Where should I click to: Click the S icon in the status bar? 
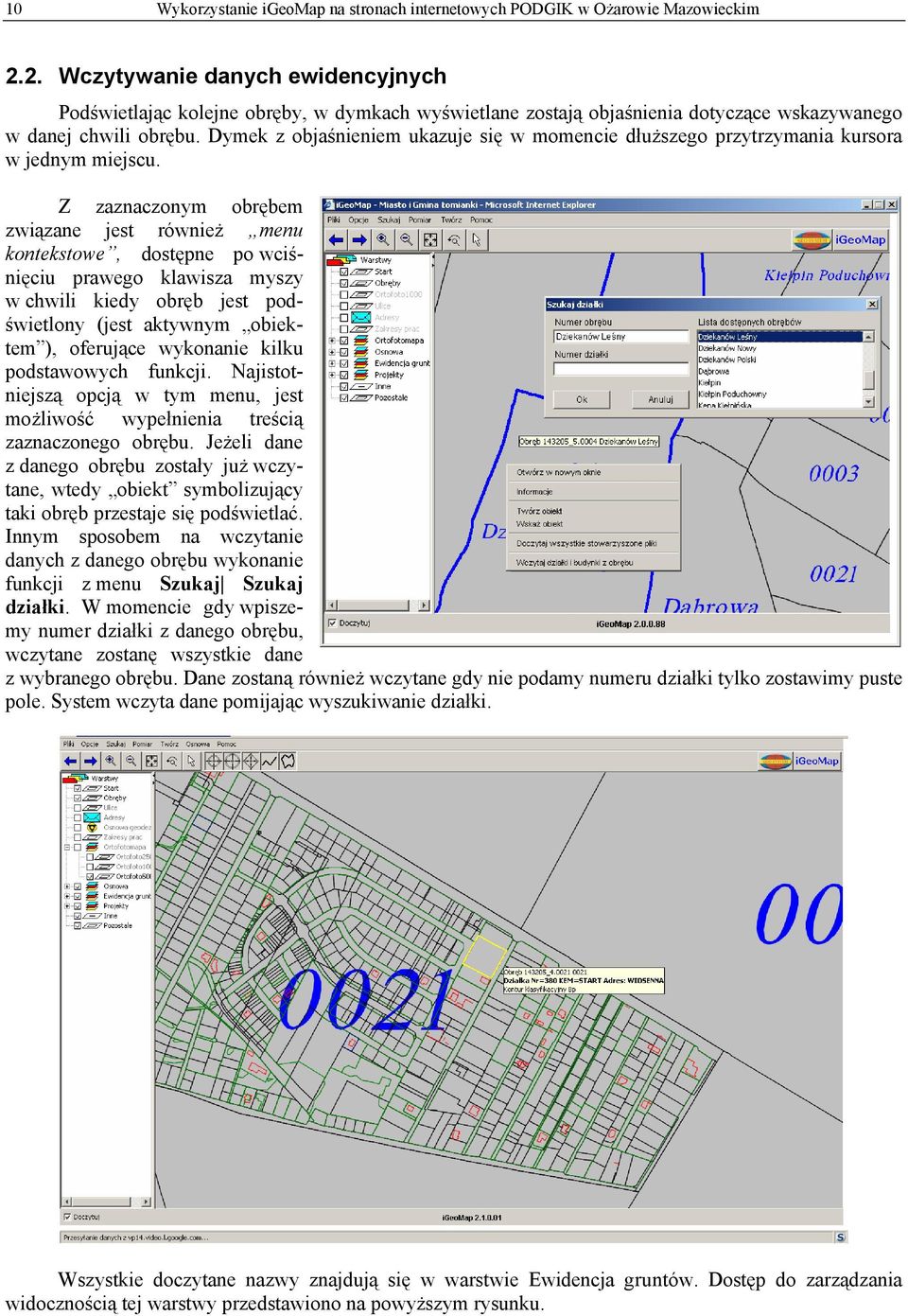pyautogui.click(x=840, y=1237)
